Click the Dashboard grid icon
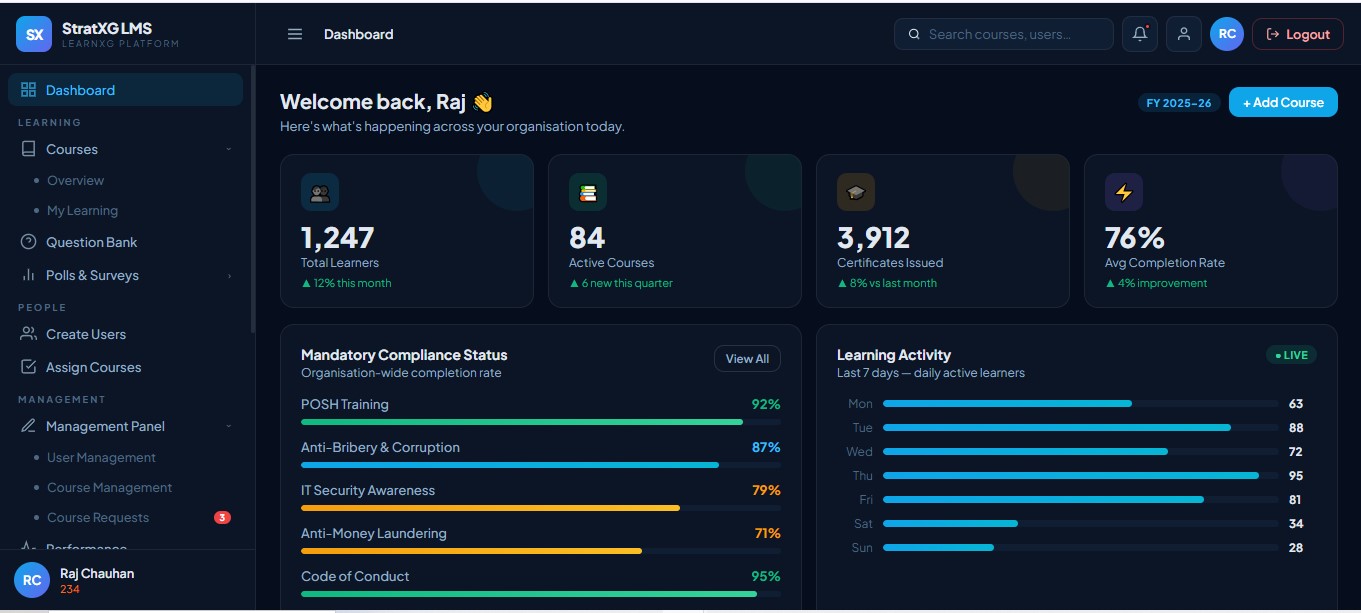 click(x=28, y=90)
